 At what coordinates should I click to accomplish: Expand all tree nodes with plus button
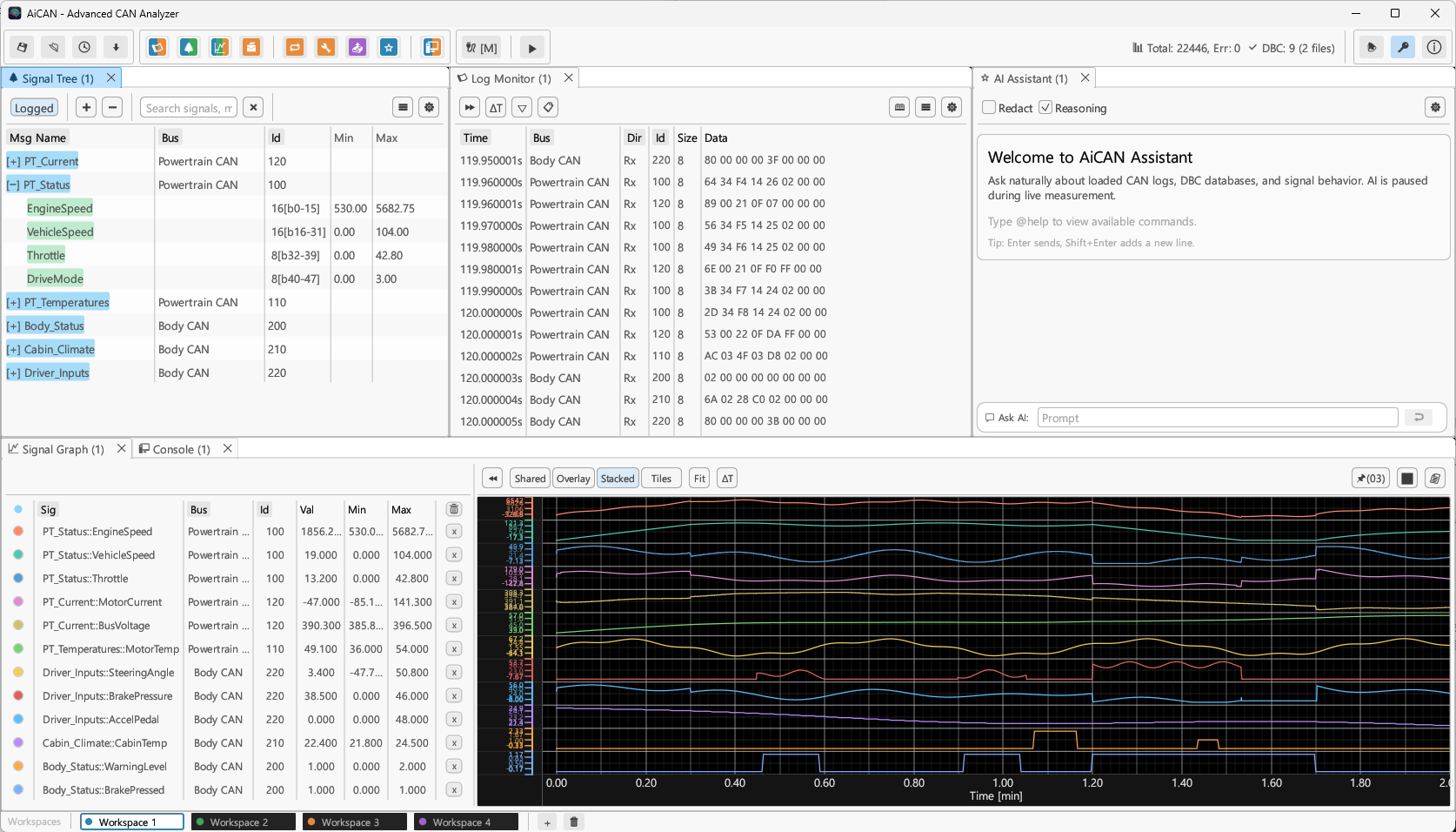(x=86, y=107)
